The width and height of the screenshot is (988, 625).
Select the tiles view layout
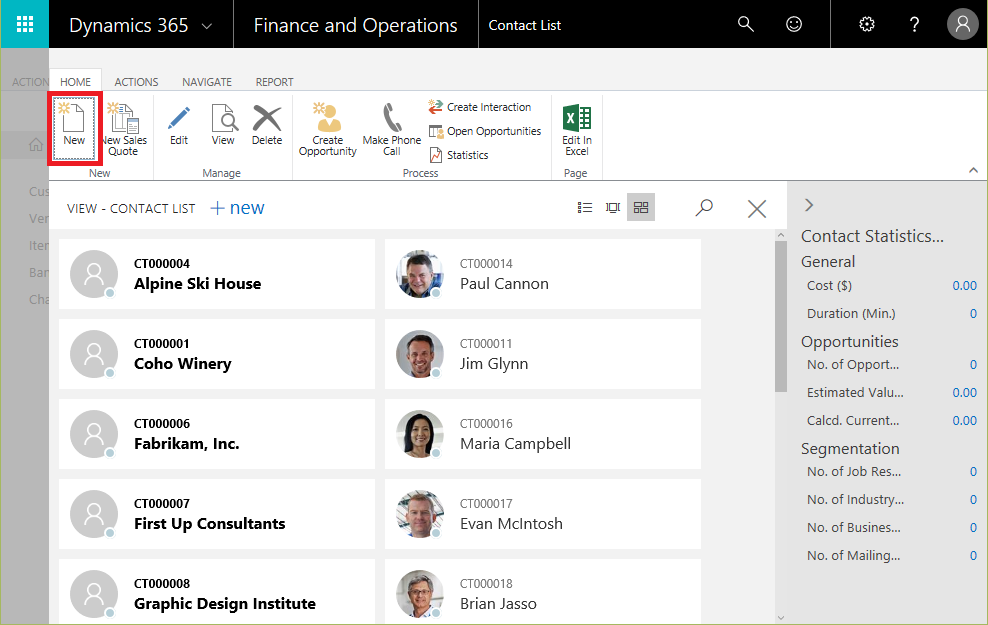641,207
